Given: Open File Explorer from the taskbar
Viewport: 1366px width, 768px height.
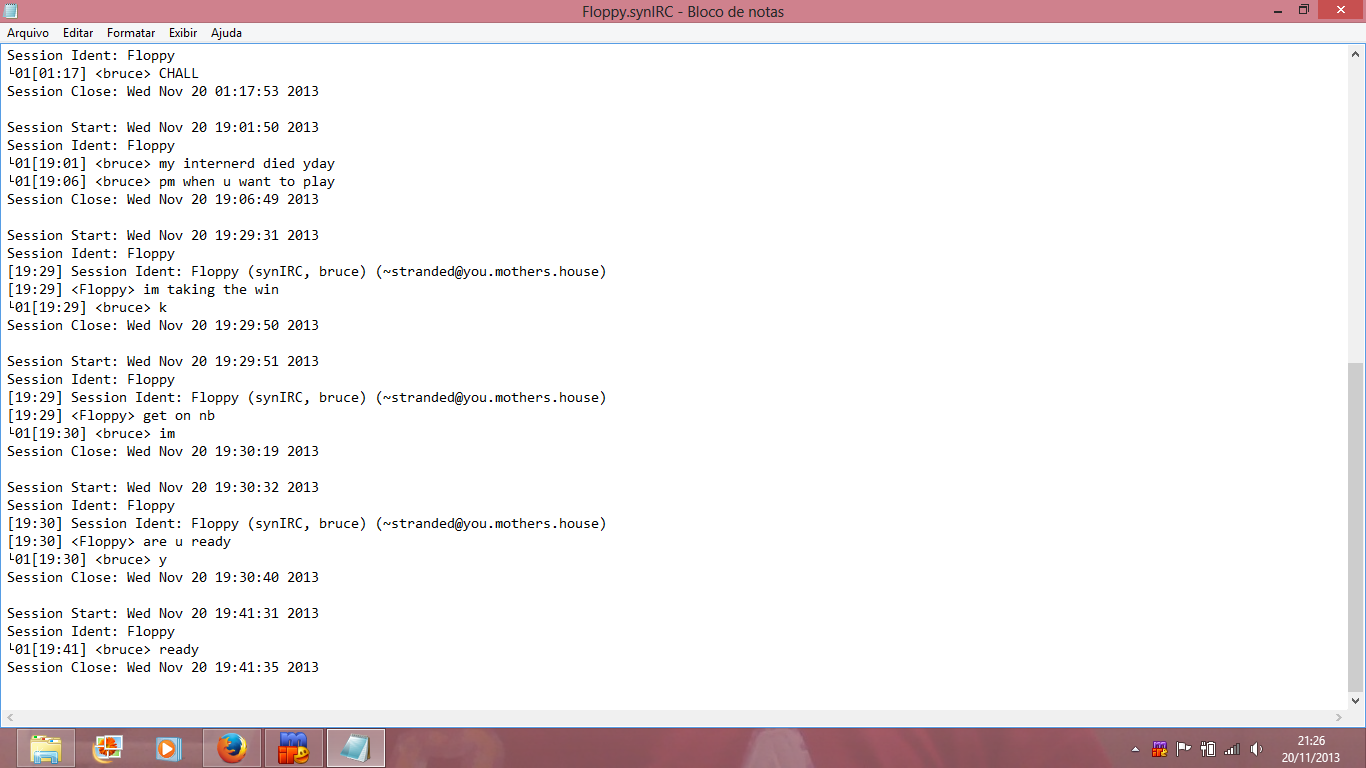Looking at the screenshot, I should (46, 748).
